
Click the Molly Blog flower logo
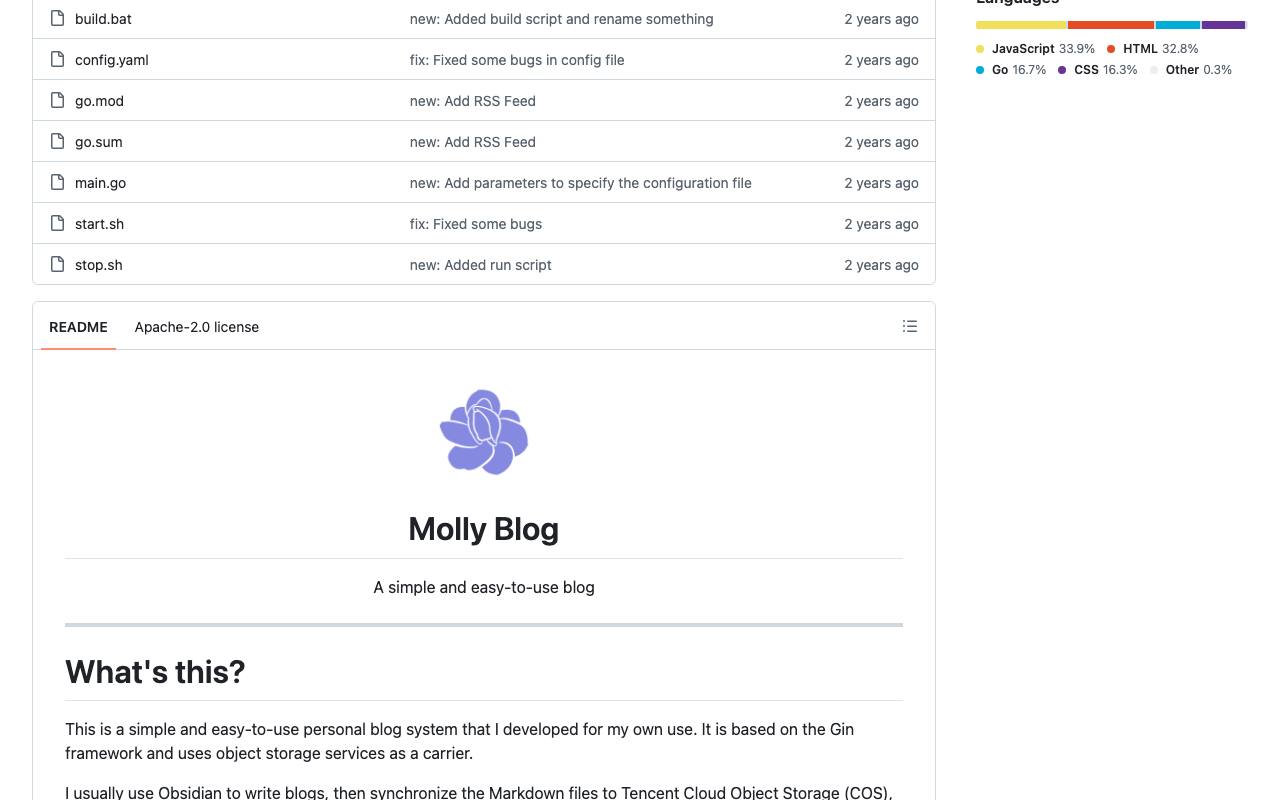click(x=484, y=432)
